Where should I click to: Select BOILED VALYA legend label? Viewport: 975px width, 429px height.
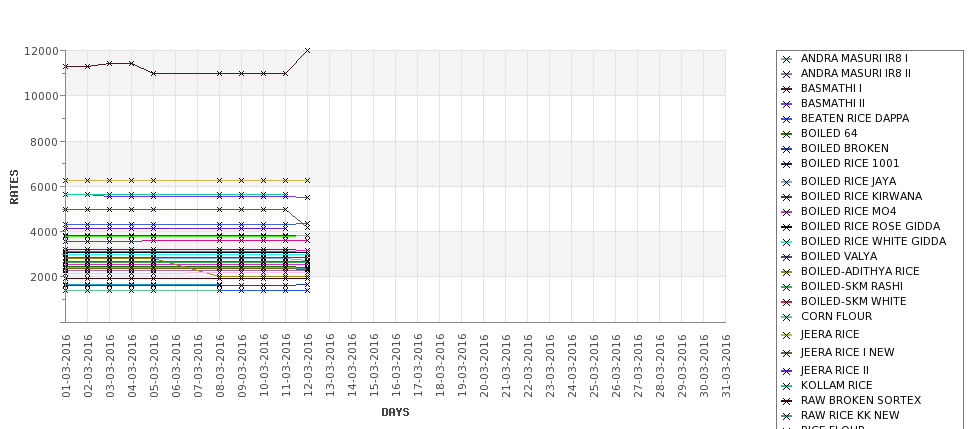pyautogui.click(x=839, y=256)
